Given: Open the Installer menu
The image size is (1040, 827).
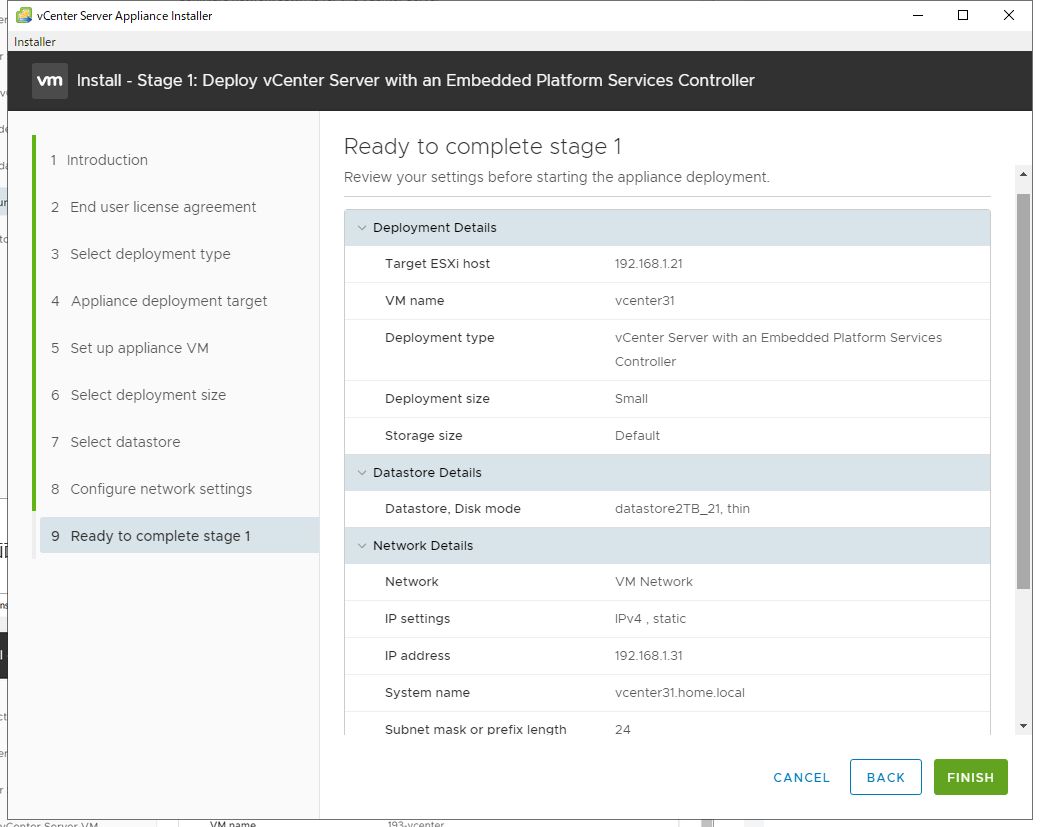Looking at the screenshot, I should [x=35, y=42].
